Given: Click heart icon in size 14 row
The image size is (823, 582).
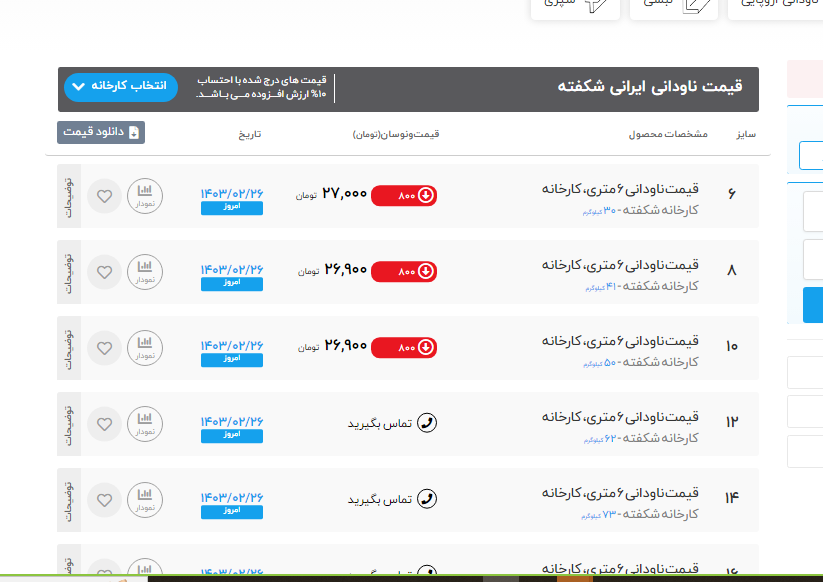Looking at the screenshot, I should (104, 499).
